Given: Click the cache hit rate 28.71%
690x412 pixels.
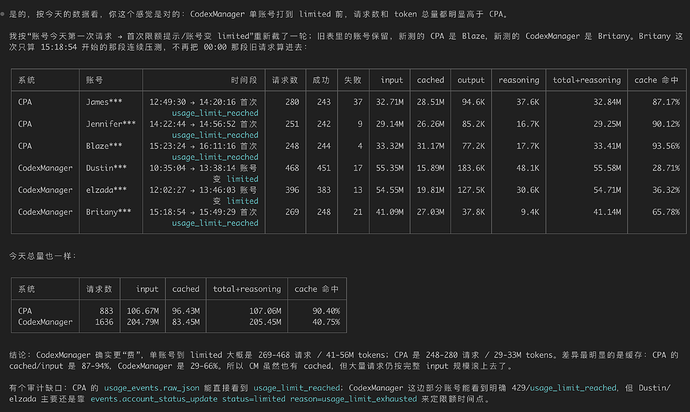Looking at the screenshot, I should [666, 168].
